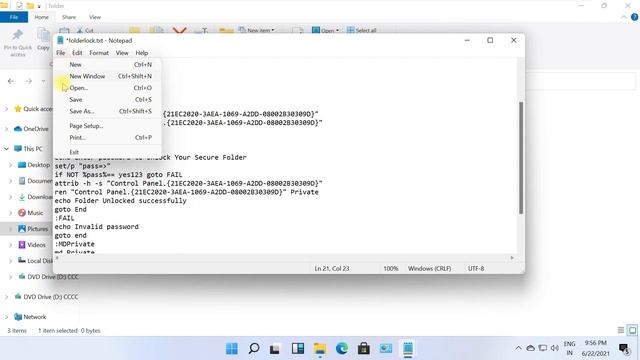Expand the Desktop tree node
Screen dimensions: 640x360
coord(11,165)
